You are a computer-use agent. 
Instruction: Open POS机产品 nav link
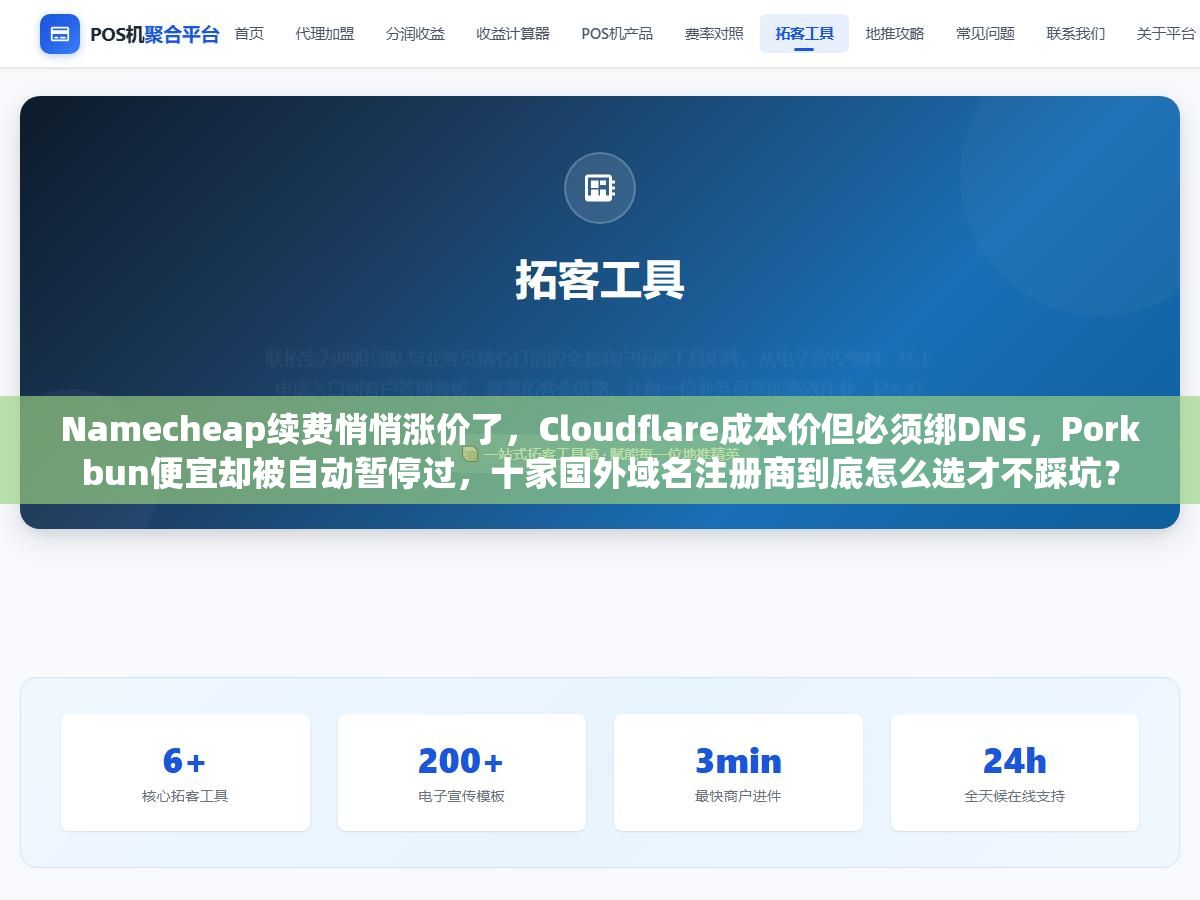(617, 34)
